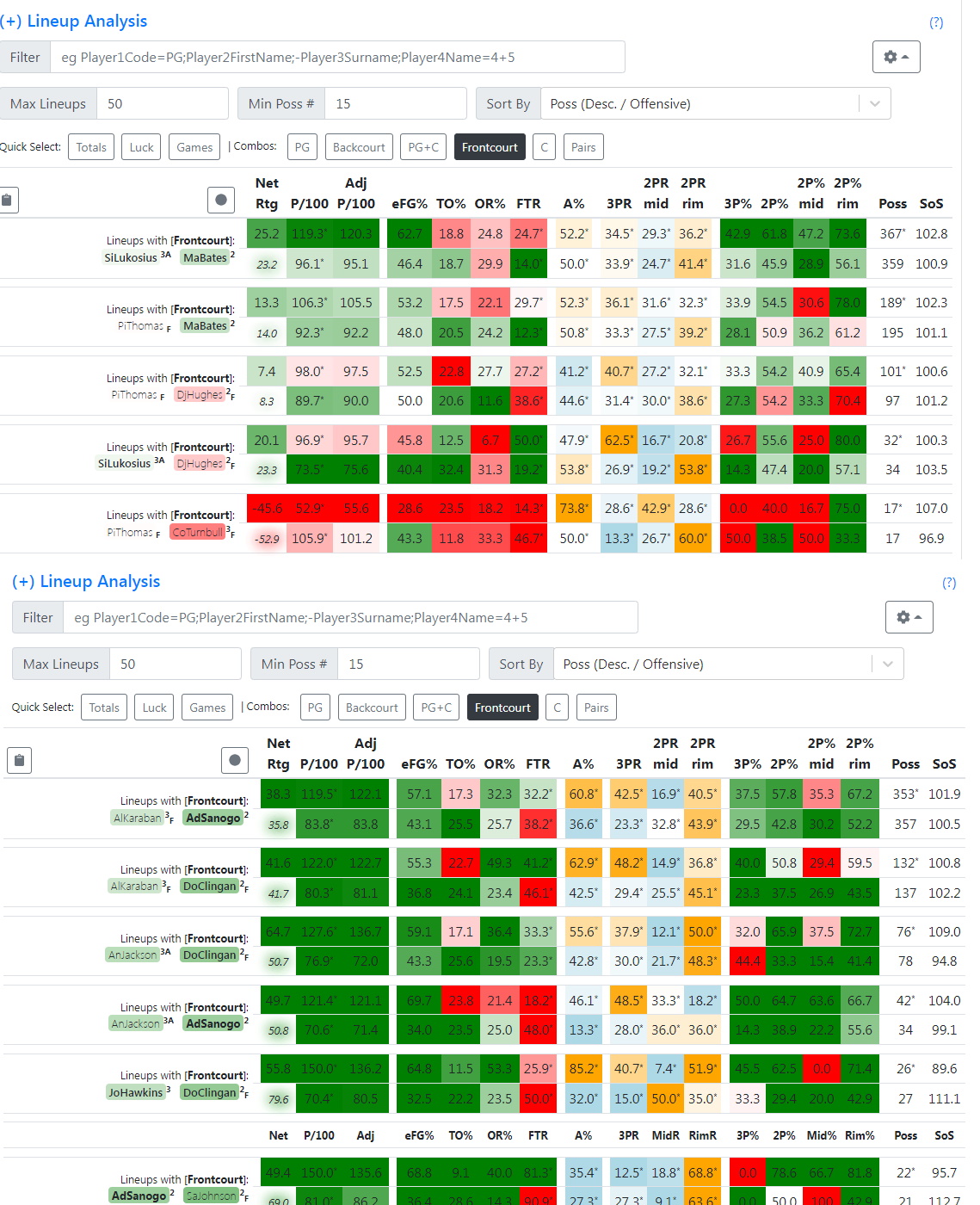Click the red Net Rtg cell showing -45.6

(267, 509)
